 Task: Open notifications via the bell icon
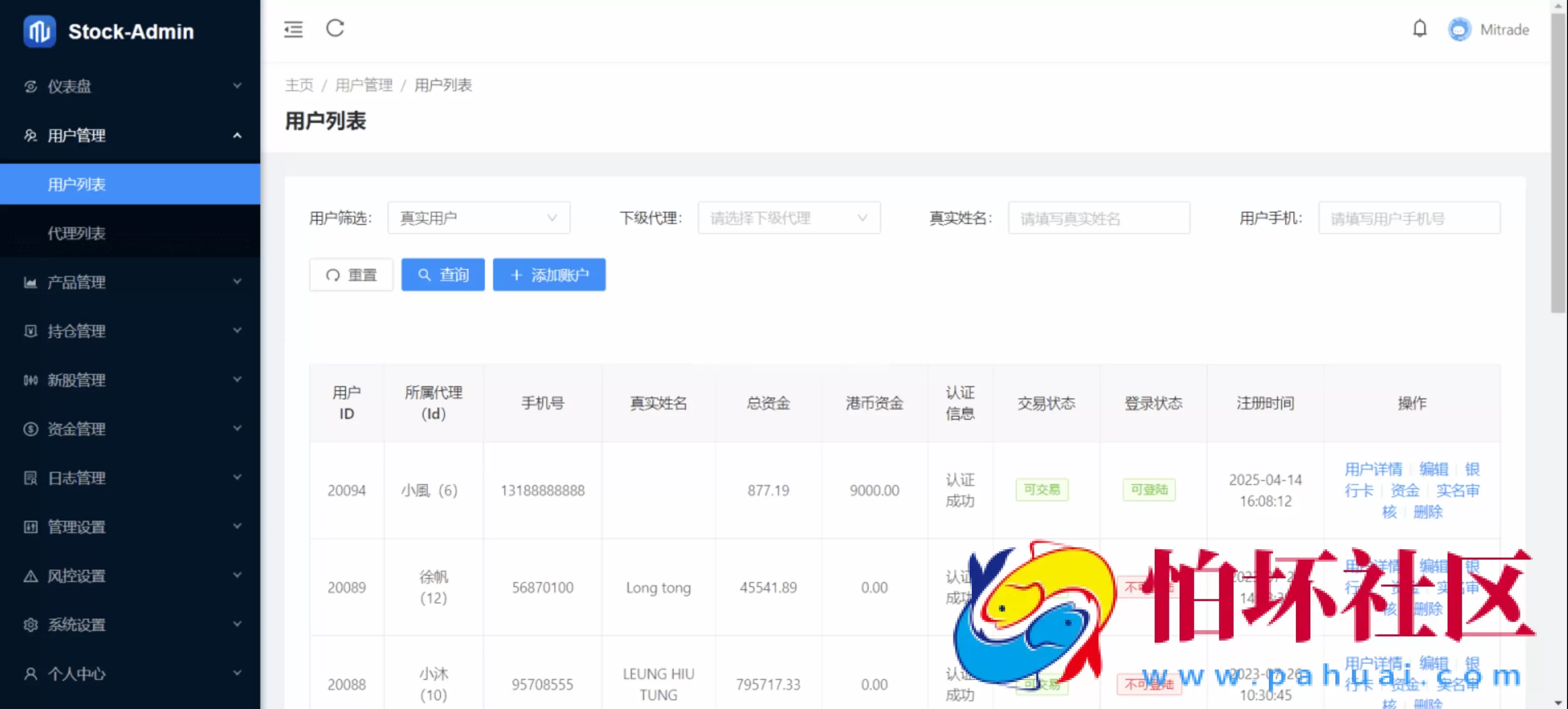pos(1420,29)
